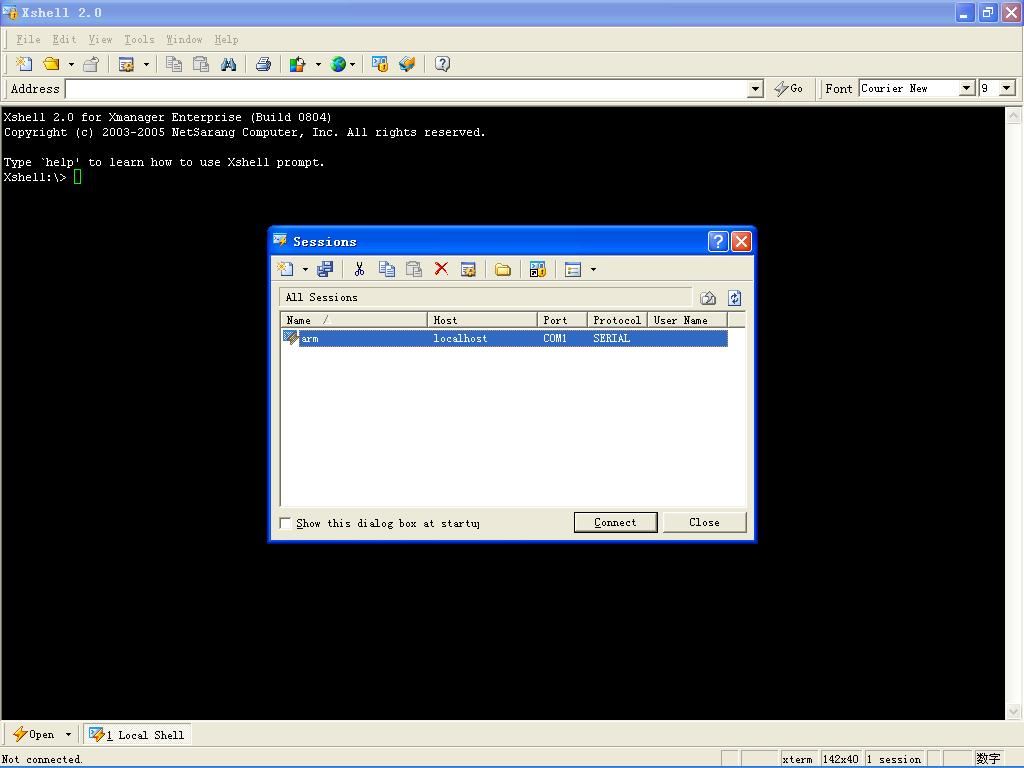Click the Open folder icon in main toolbar
This screenshot has width=1024, height=768.
[51, 64]
